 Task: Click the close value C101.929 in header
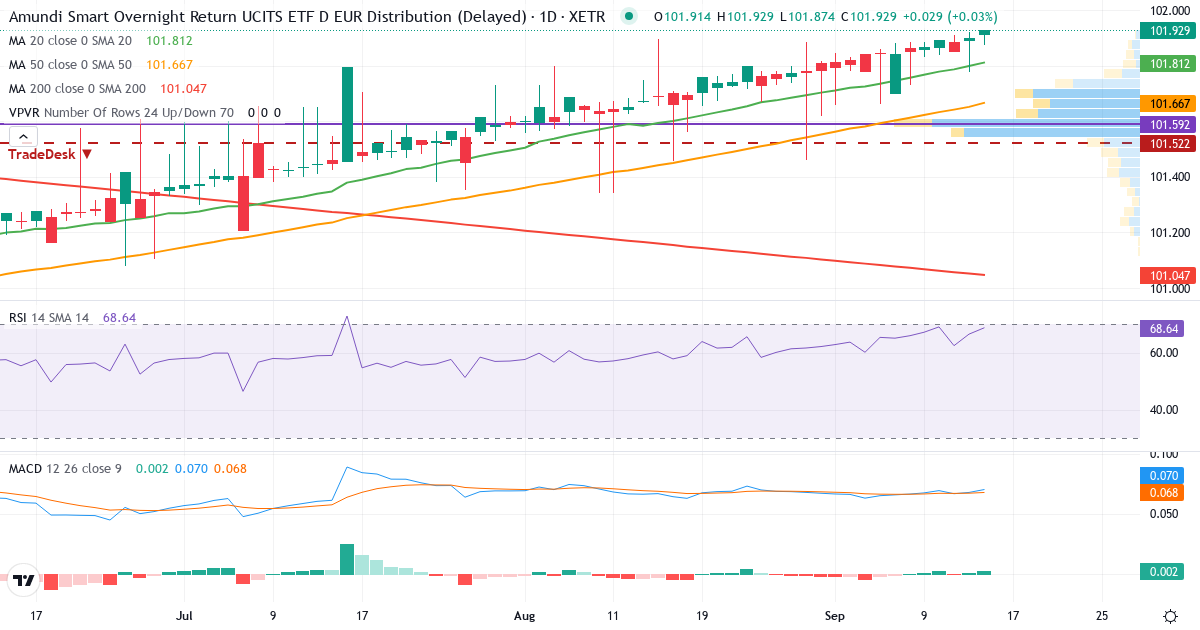click(x=868, y=17)
